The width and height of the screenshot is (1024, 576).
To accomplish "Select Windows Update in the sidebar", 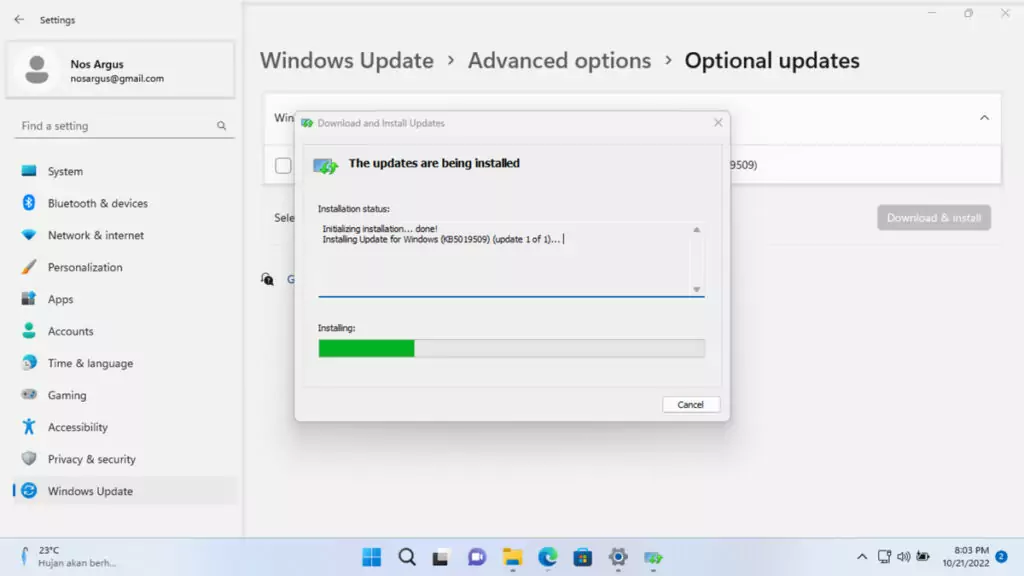I will pyautogui.click(x=125, y=491).
